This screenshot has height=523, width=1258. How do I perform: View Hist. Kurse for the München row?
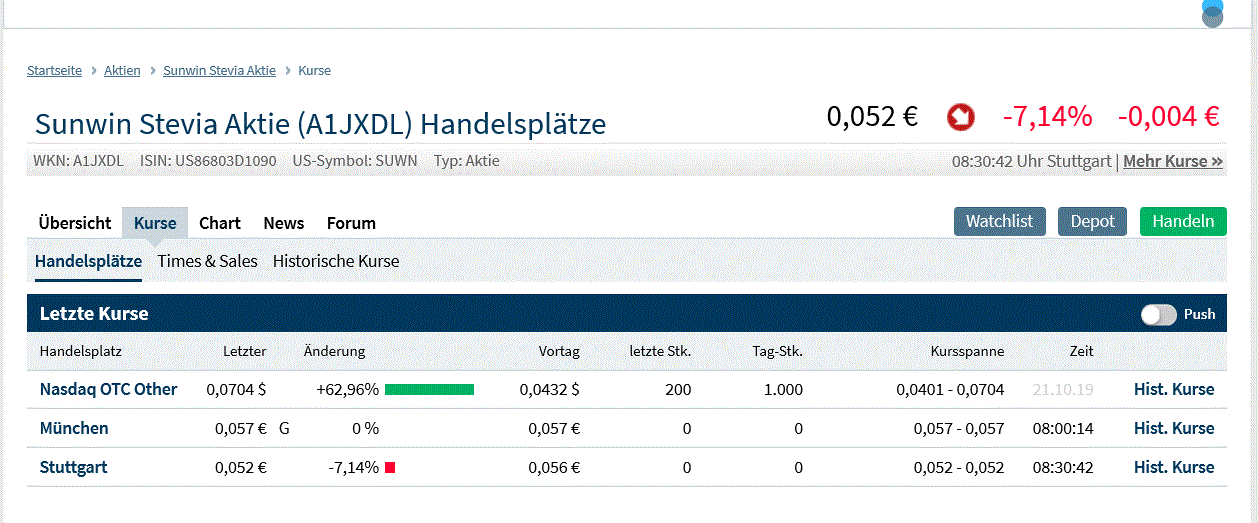point(1174,428)
